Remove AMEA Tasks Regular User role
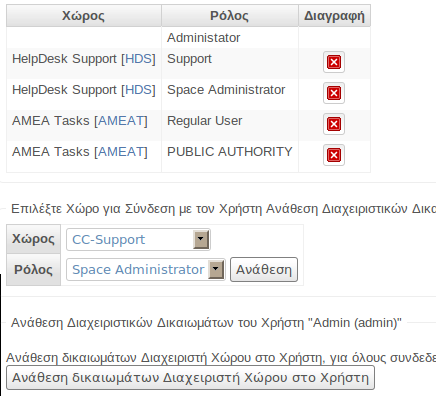Image resolution: width=436 pixels, height=396 pixels. pyautogui.click(x=334, y=124)
